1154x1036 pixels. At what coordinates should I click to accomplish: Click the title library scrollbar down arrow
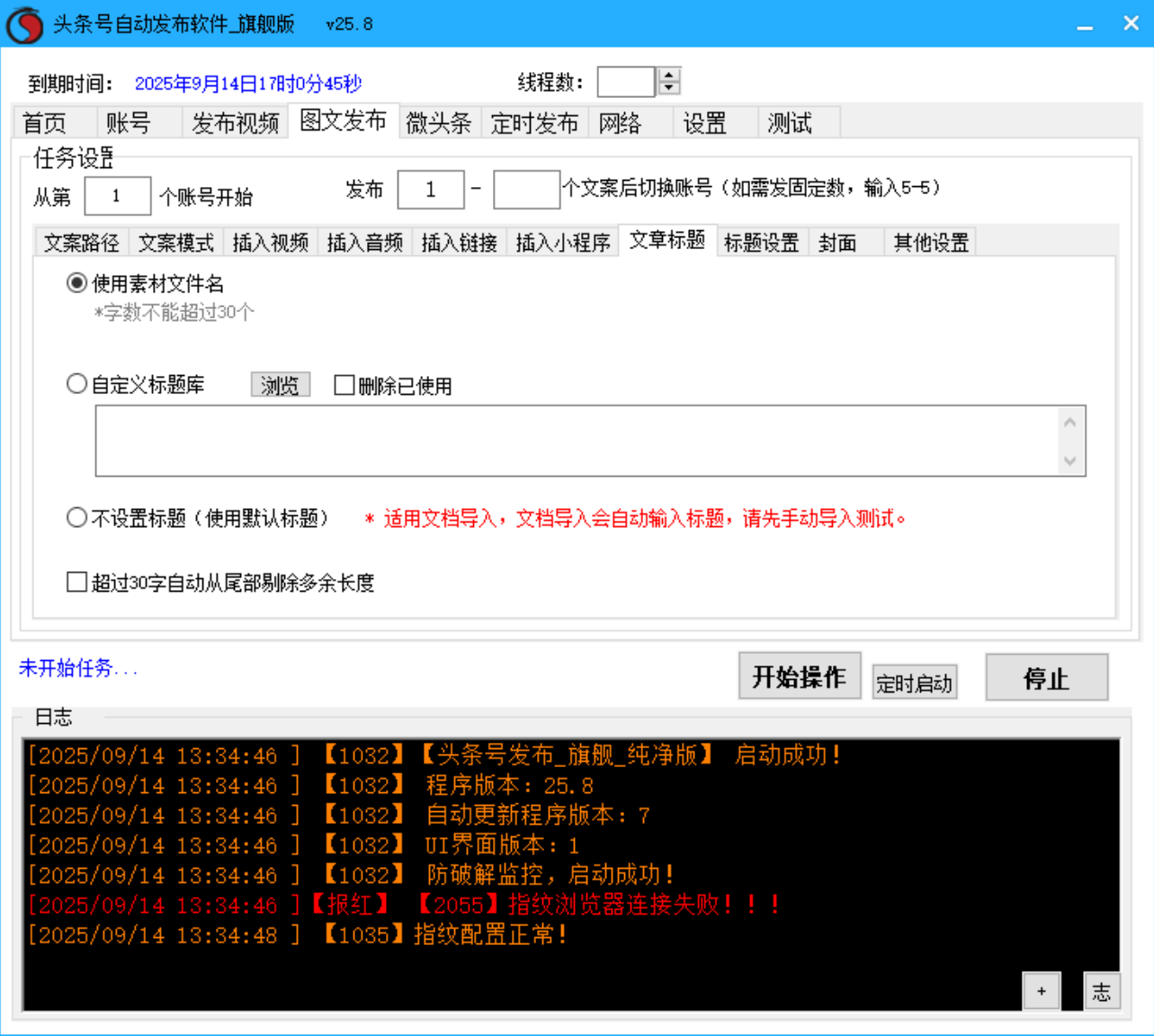tap(1069, 461)
